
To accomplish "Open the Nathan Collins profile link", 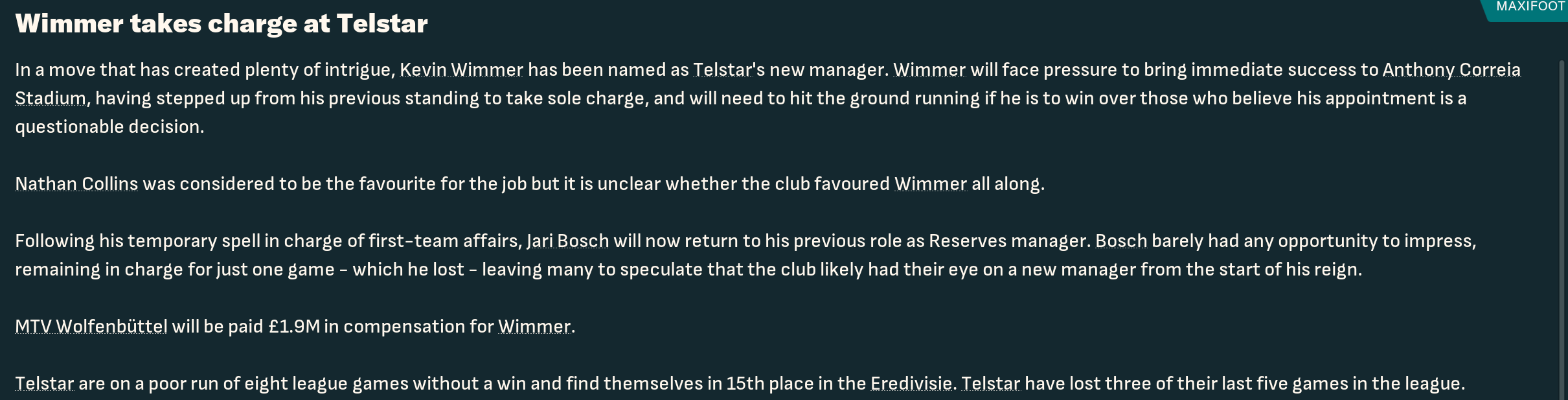I will pos(76,184).
